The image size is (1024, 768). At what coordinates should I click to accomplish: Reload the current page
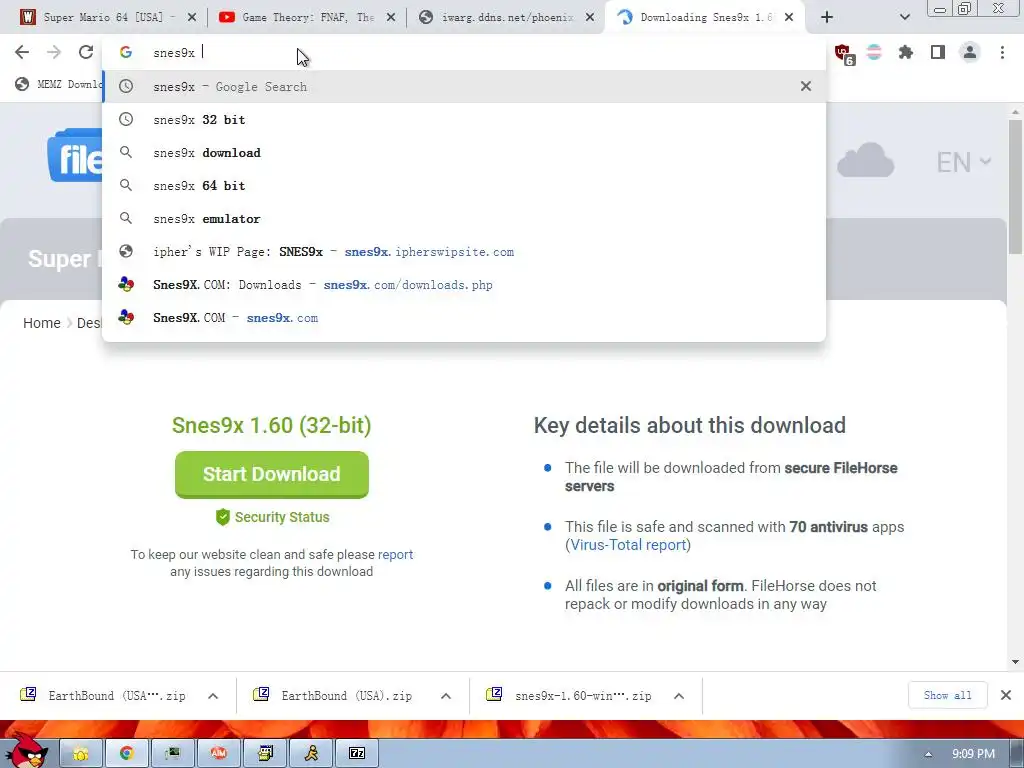tap(86, 52)
